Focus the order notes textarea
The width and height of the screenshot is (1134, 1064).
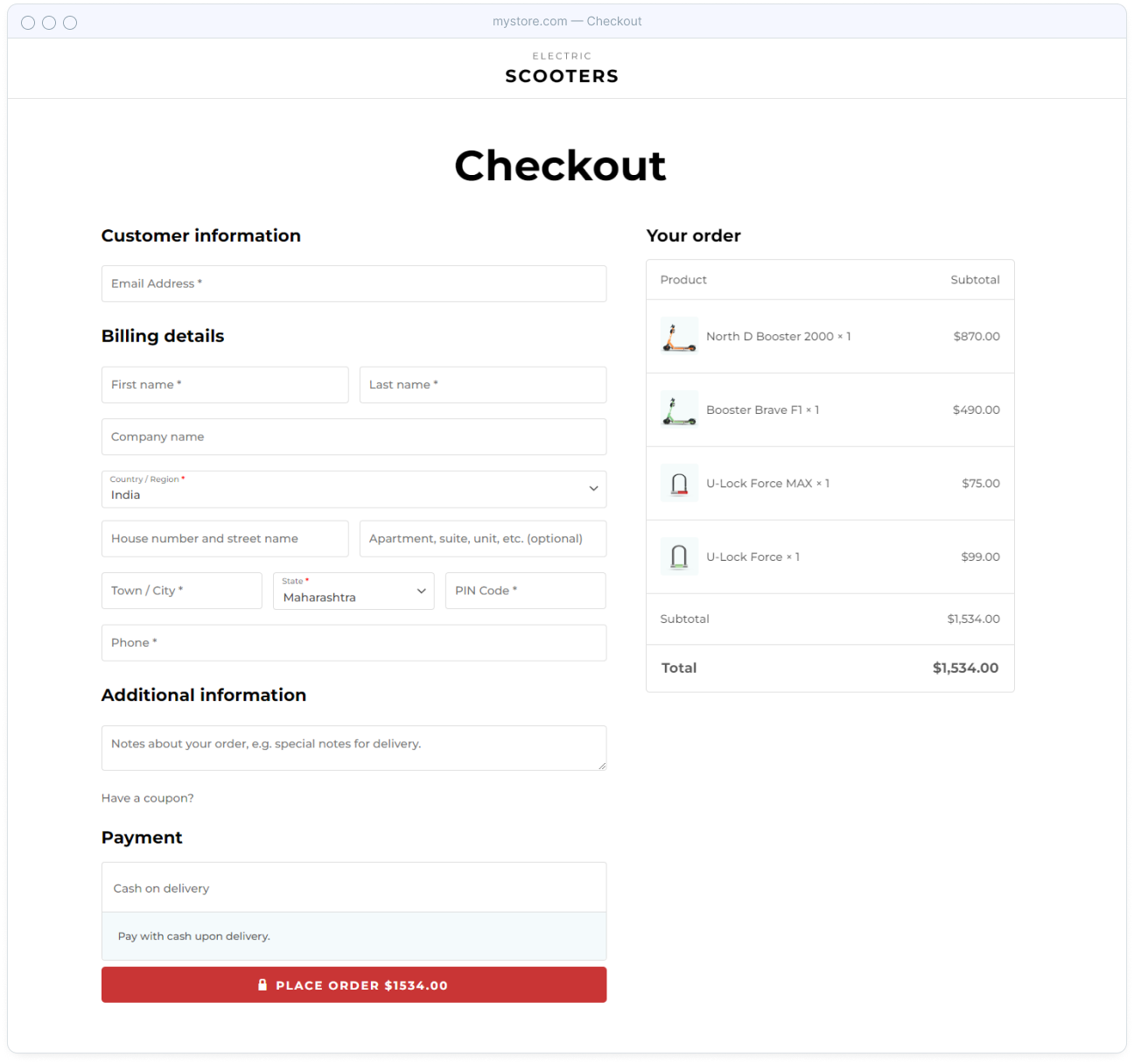coord(353,748)
